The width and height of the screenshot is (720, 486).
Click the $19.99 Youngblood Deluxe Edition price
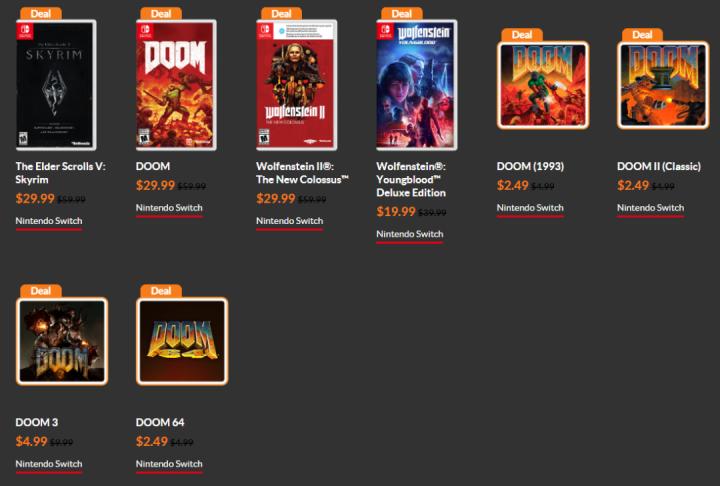click(x=396, y=211)
